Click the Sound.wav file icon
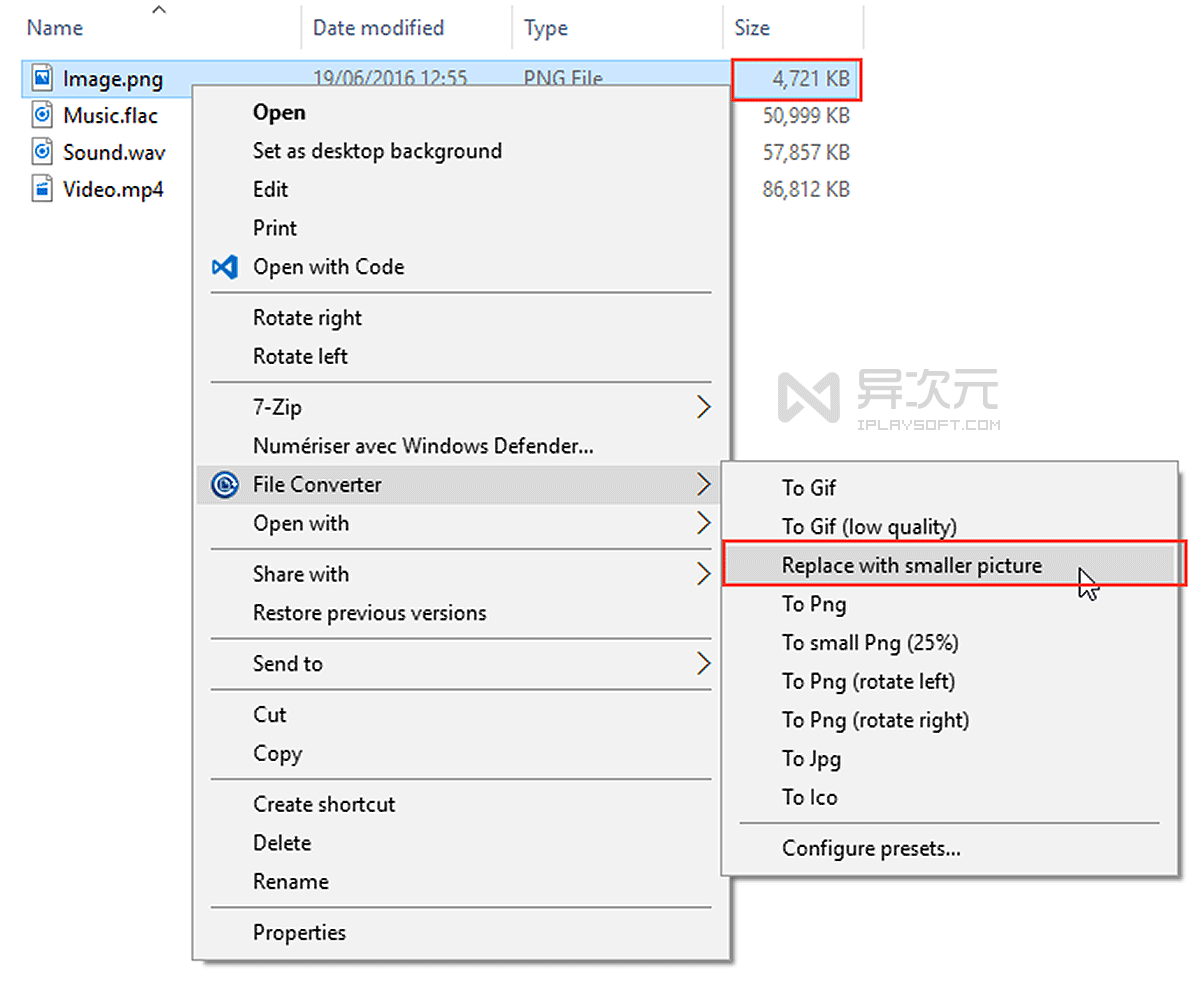Screen dimensions: 1200x982 point(40,152)
